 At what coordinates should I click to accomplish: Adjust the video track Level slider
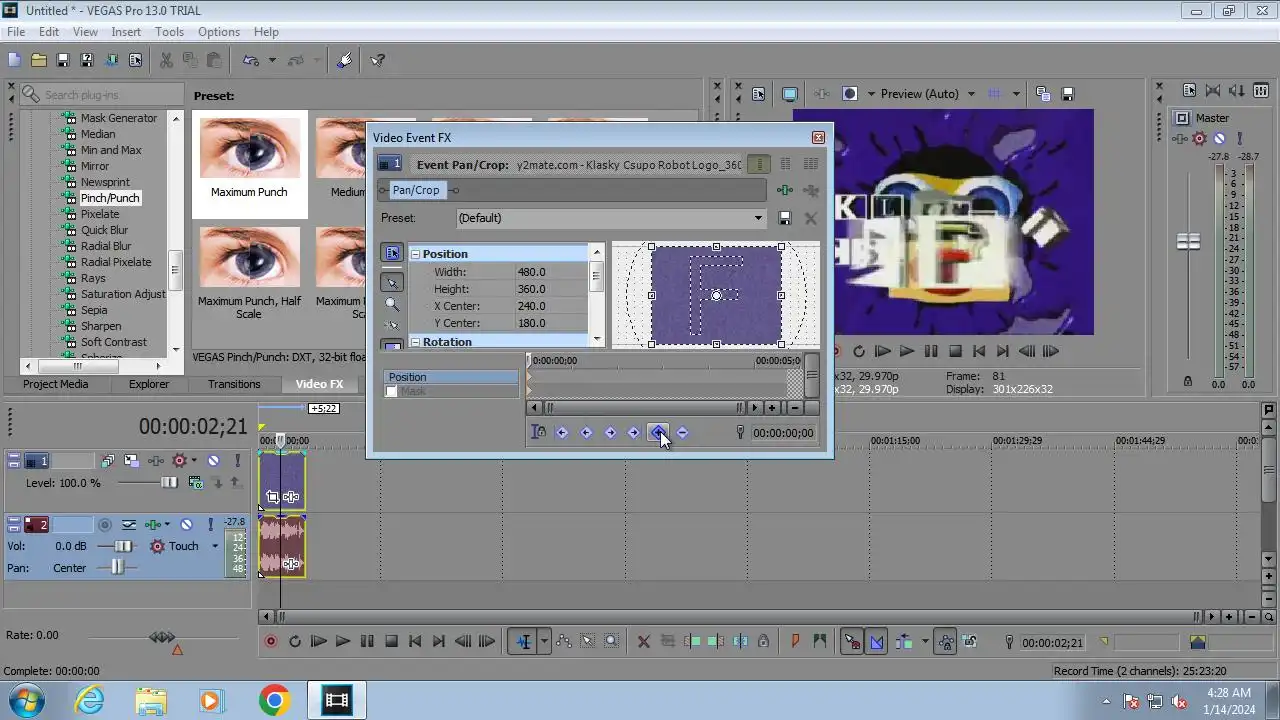(169, 483)
